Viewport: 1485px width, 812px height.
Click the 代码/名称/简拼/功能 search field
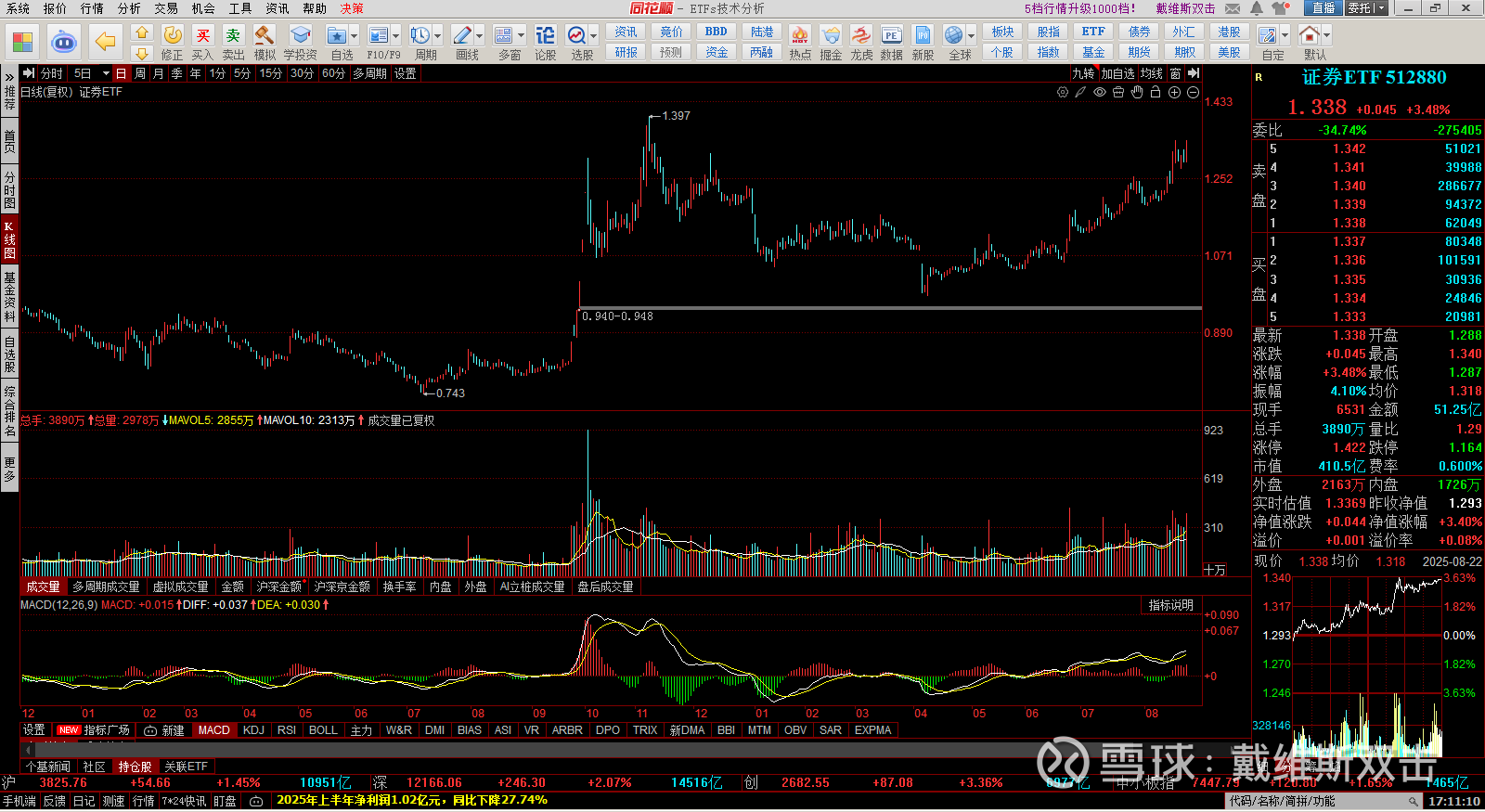point(1324,802)
